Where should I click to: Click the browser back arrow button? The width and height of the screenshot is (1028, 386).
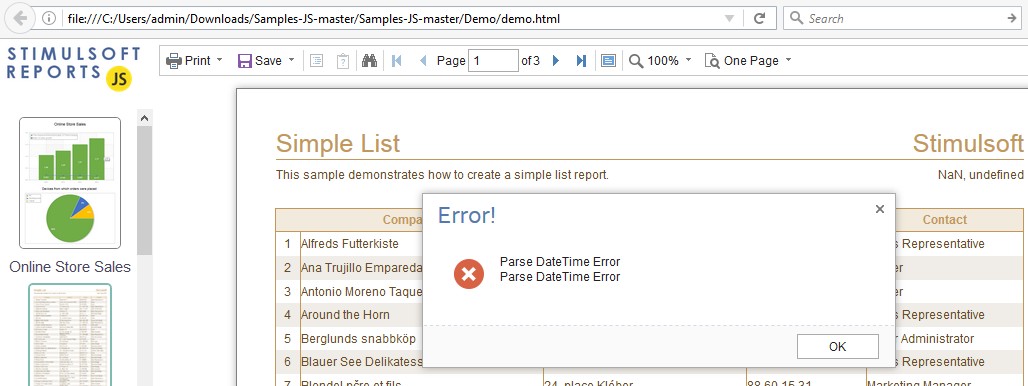[x=20, y=18]
